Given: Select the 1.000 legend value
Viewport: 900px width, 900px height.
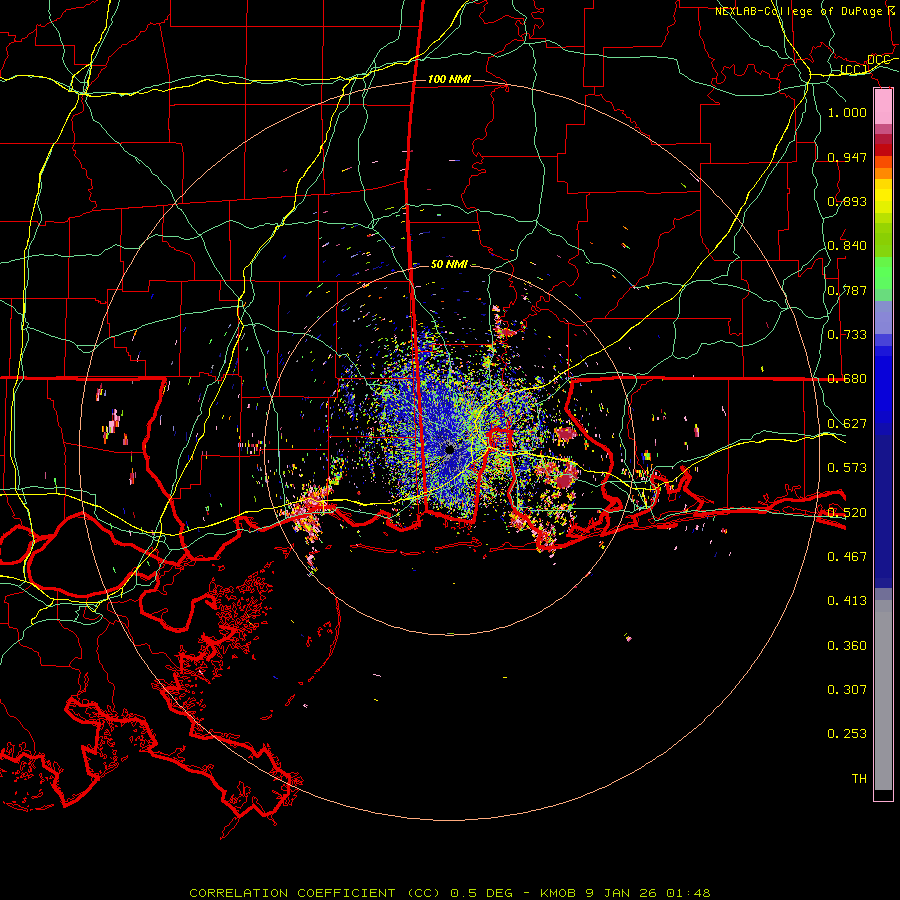Looking at the screenshot, I should pos(847,112).
